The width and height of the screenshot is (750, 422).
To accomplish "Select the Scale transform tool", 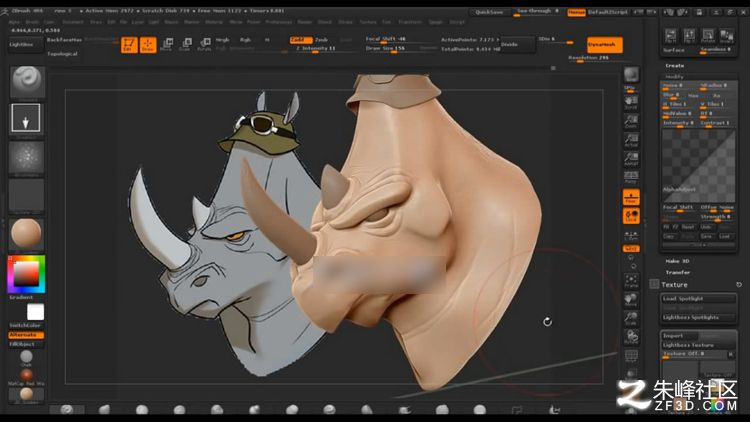I will 186,44.
